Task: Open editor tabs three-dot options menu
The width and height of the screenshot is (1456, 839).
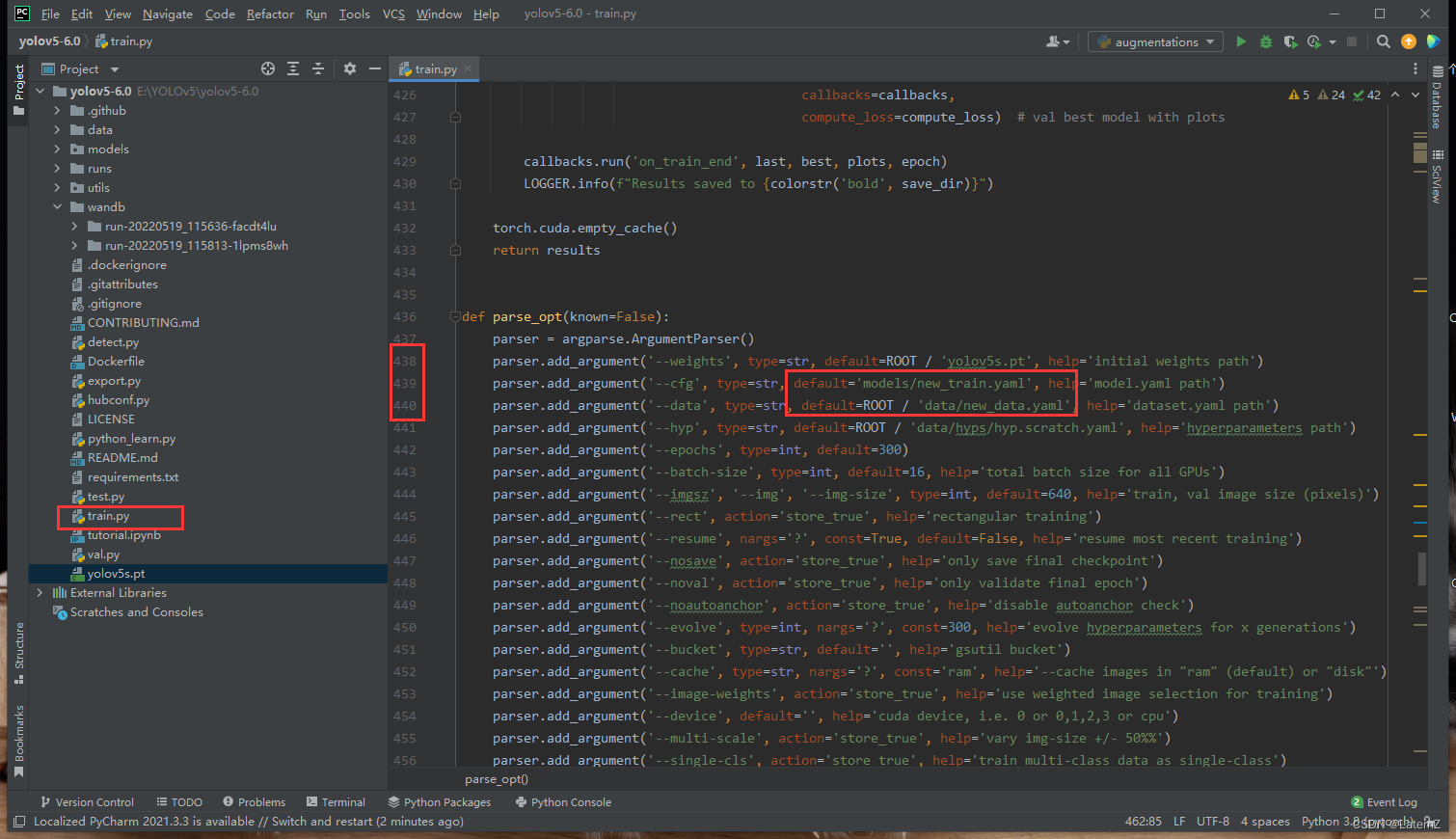Action: tap(1416, 68)
